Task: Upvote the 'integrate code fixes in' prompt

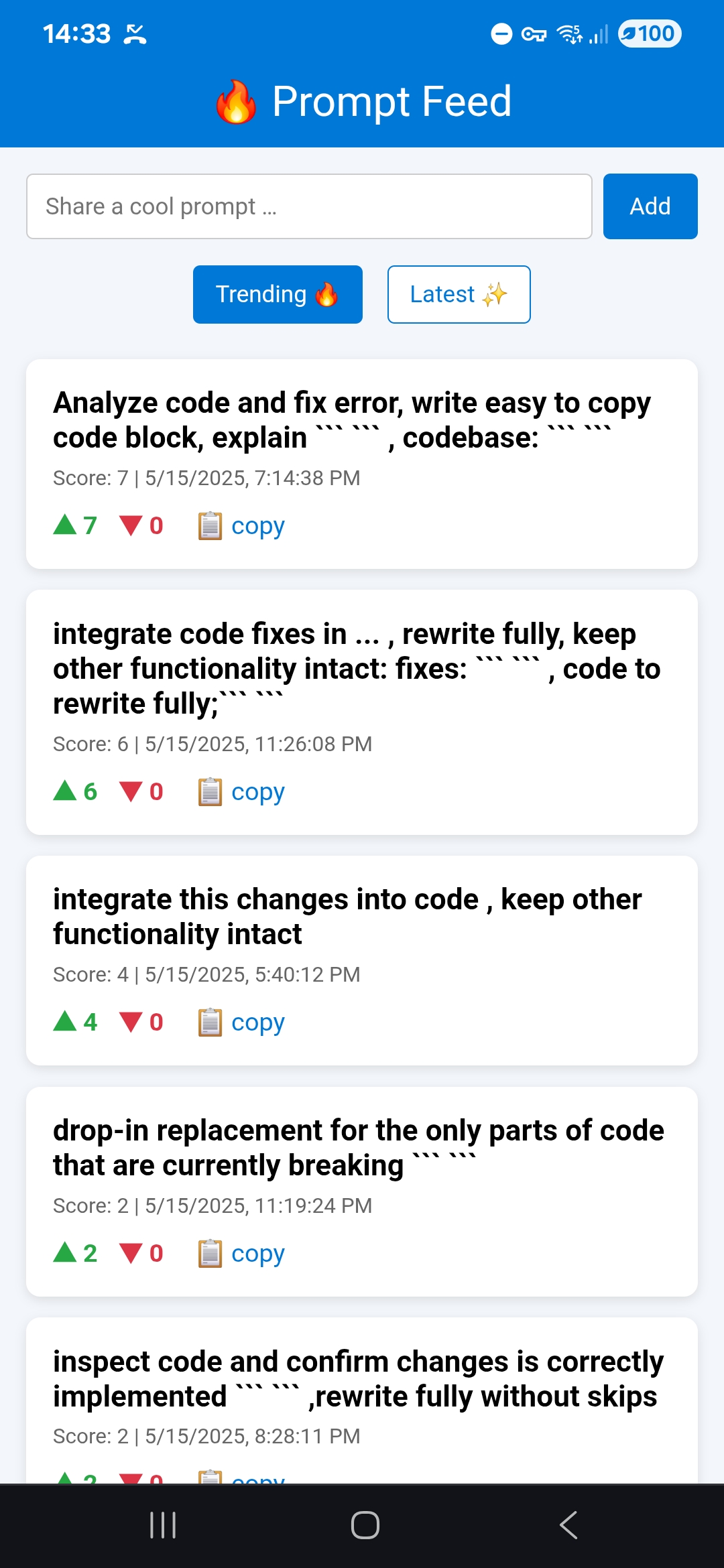Action: [x=75, y=791]
